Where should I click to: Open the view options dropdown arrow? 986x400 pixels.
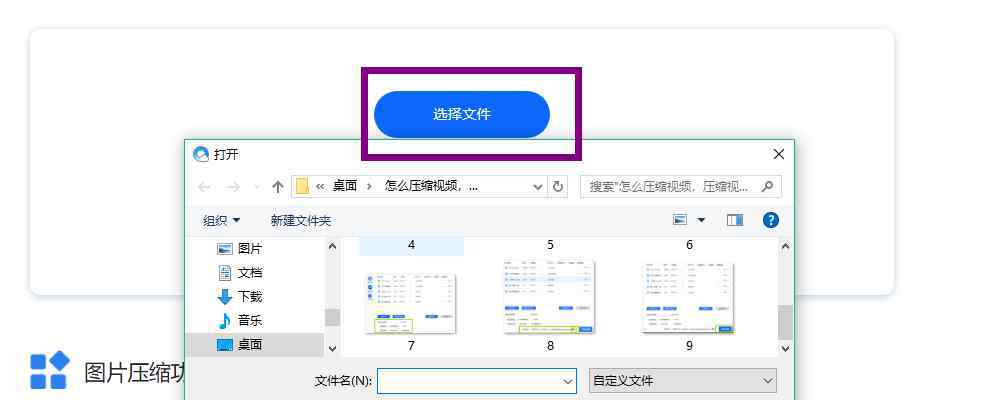[701, 220]
